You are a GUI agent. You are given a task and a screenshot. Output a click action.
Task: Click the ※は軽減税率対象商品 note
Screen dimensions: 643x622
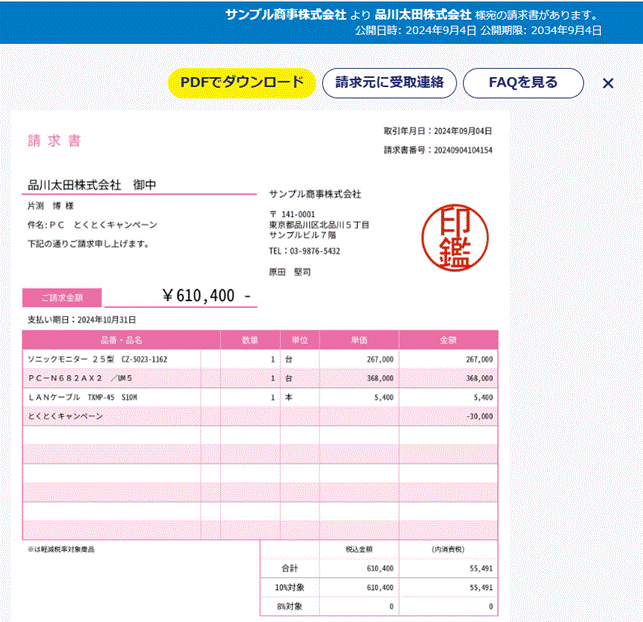[x=61, y=549]
